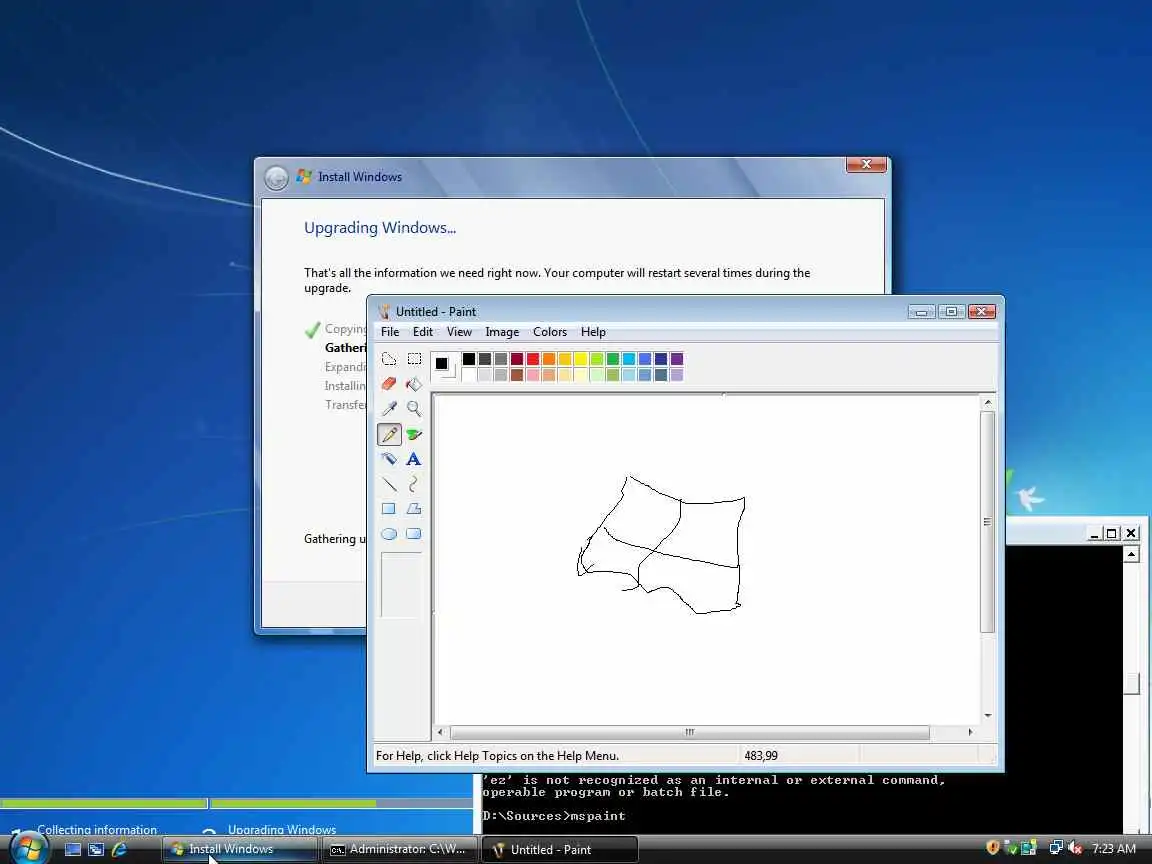
Task: Select the rectangular Select tool
Action: (414, 359)
